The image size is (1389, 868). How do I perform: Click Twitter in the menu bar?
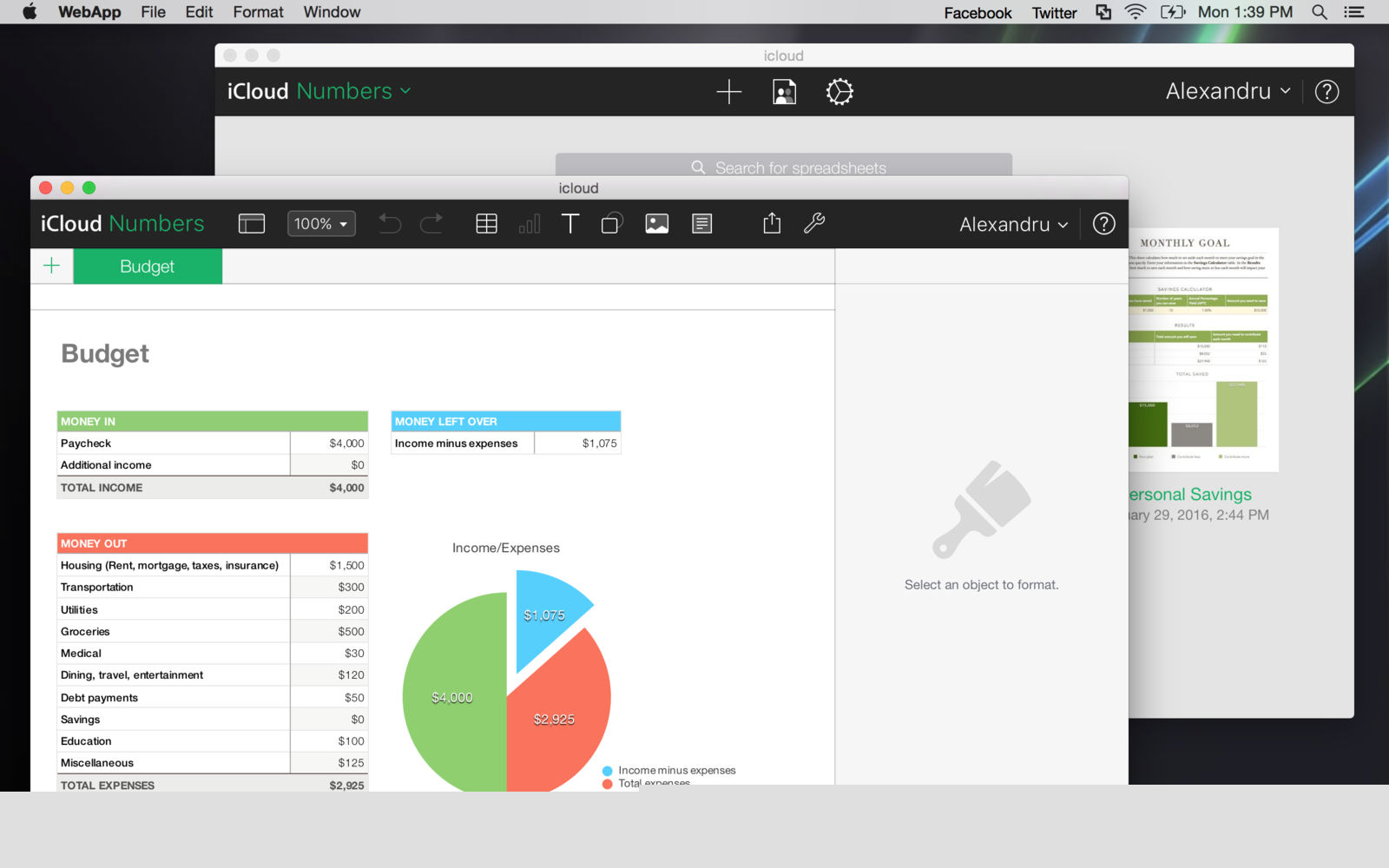pyautogui.click(x=1054, y=13)
